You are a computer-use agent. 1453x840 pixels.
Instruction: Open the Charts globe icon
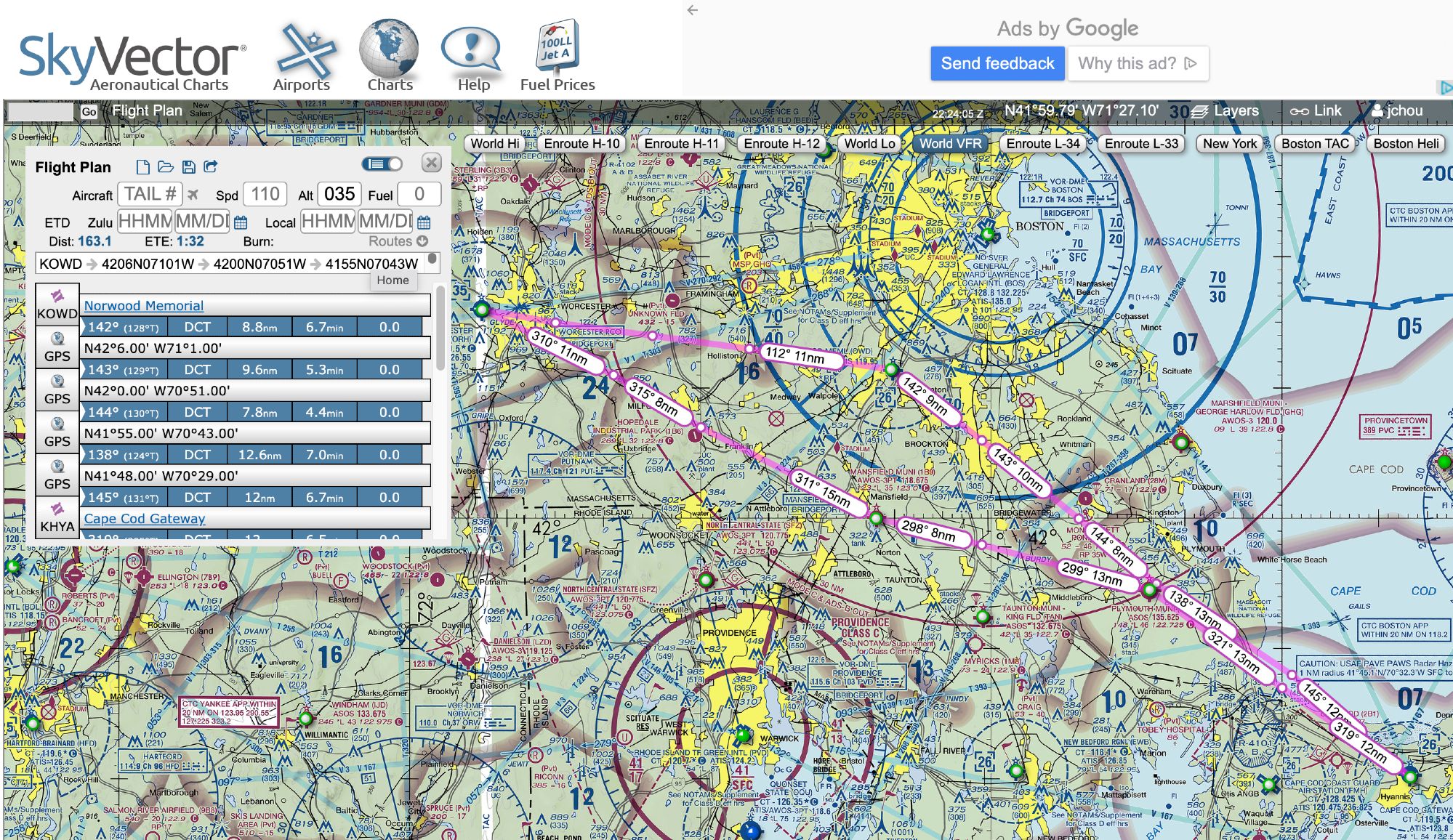(x=390, y=56)
